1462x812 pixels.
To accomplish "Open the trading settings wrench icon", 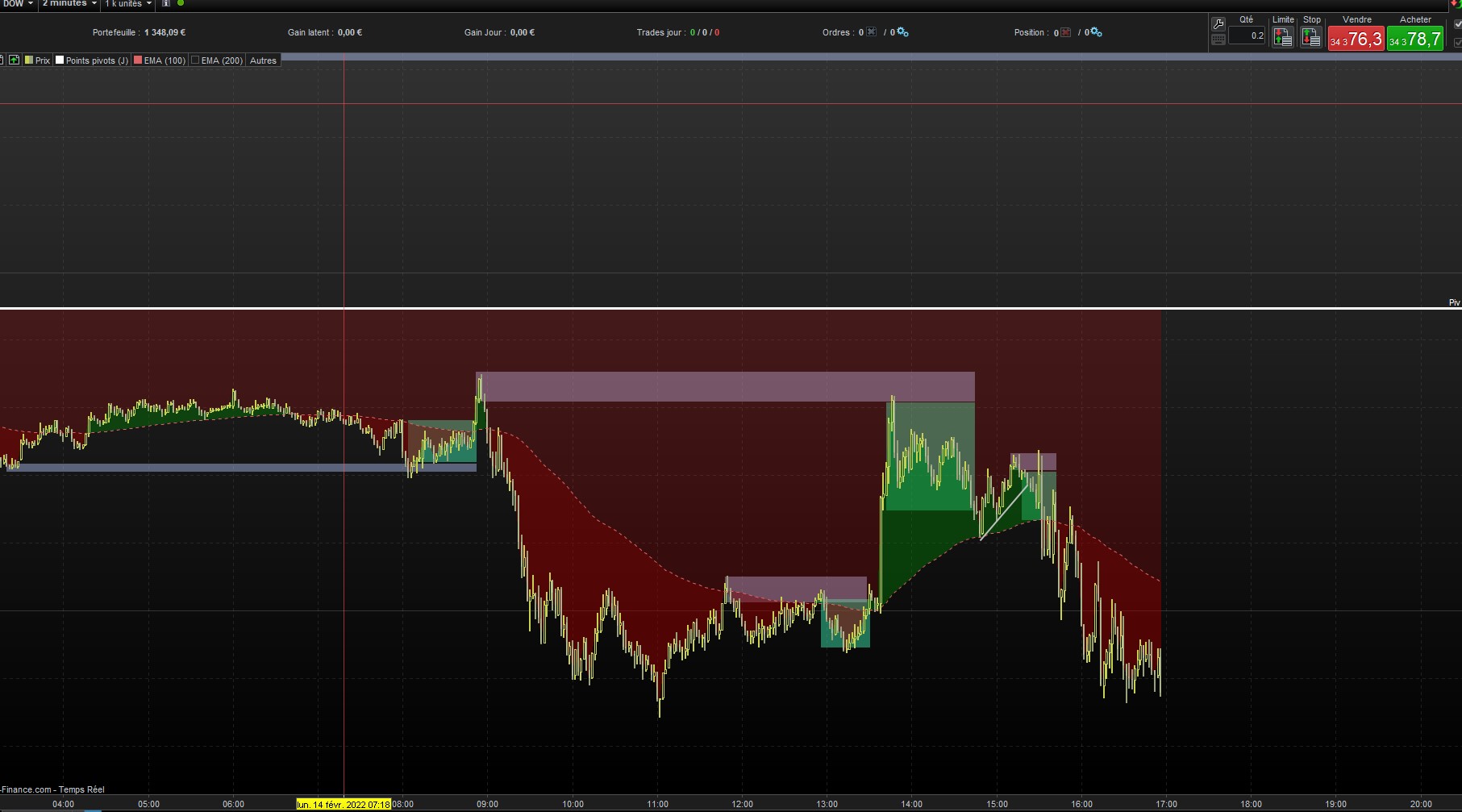I will point(1218,24).
